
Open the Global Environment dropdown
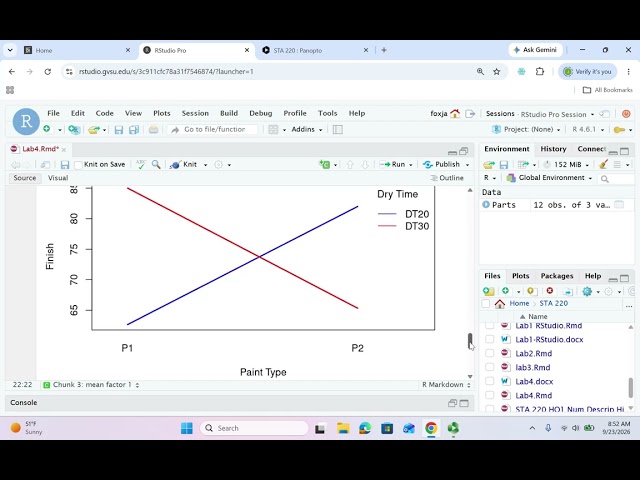549,178
